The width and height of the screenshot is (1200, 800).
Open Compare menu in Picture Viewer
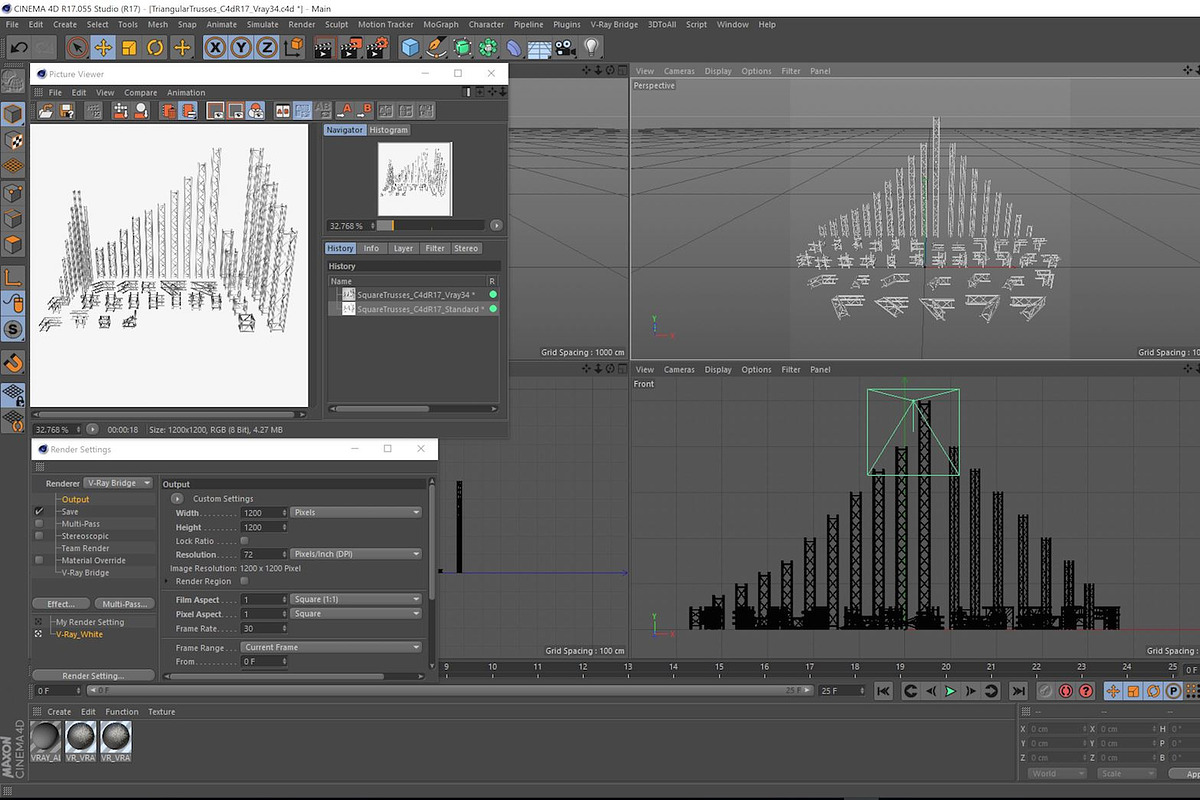pyautogui.click(x=140, y=93)
